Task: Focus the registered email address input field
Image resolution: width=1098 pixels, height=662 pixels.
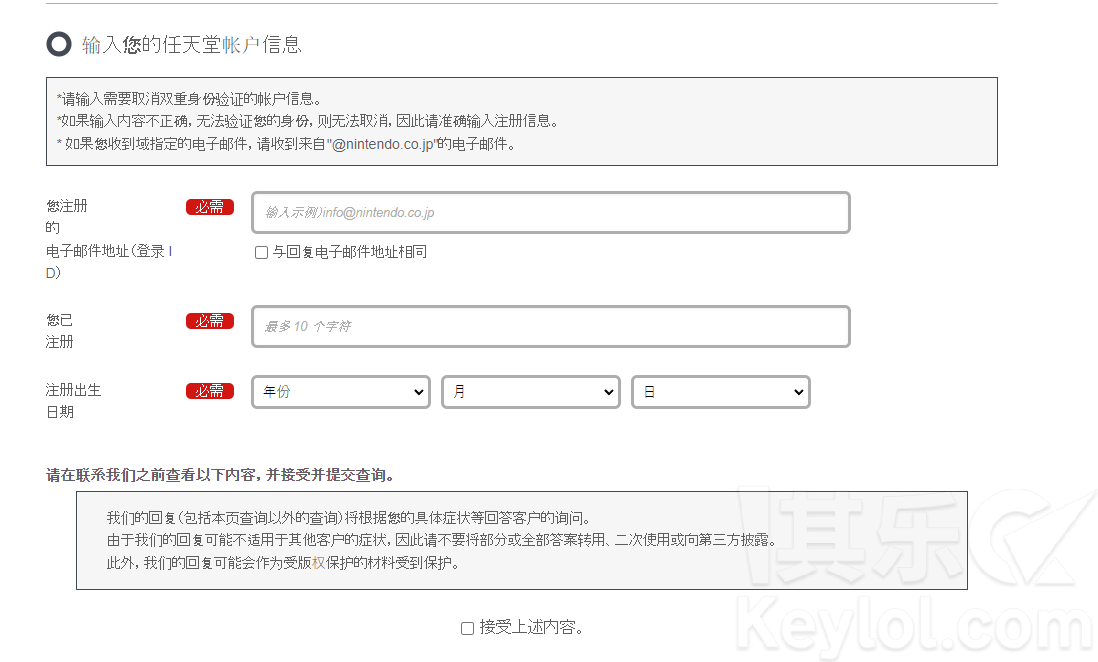Action: coord(550,213)
